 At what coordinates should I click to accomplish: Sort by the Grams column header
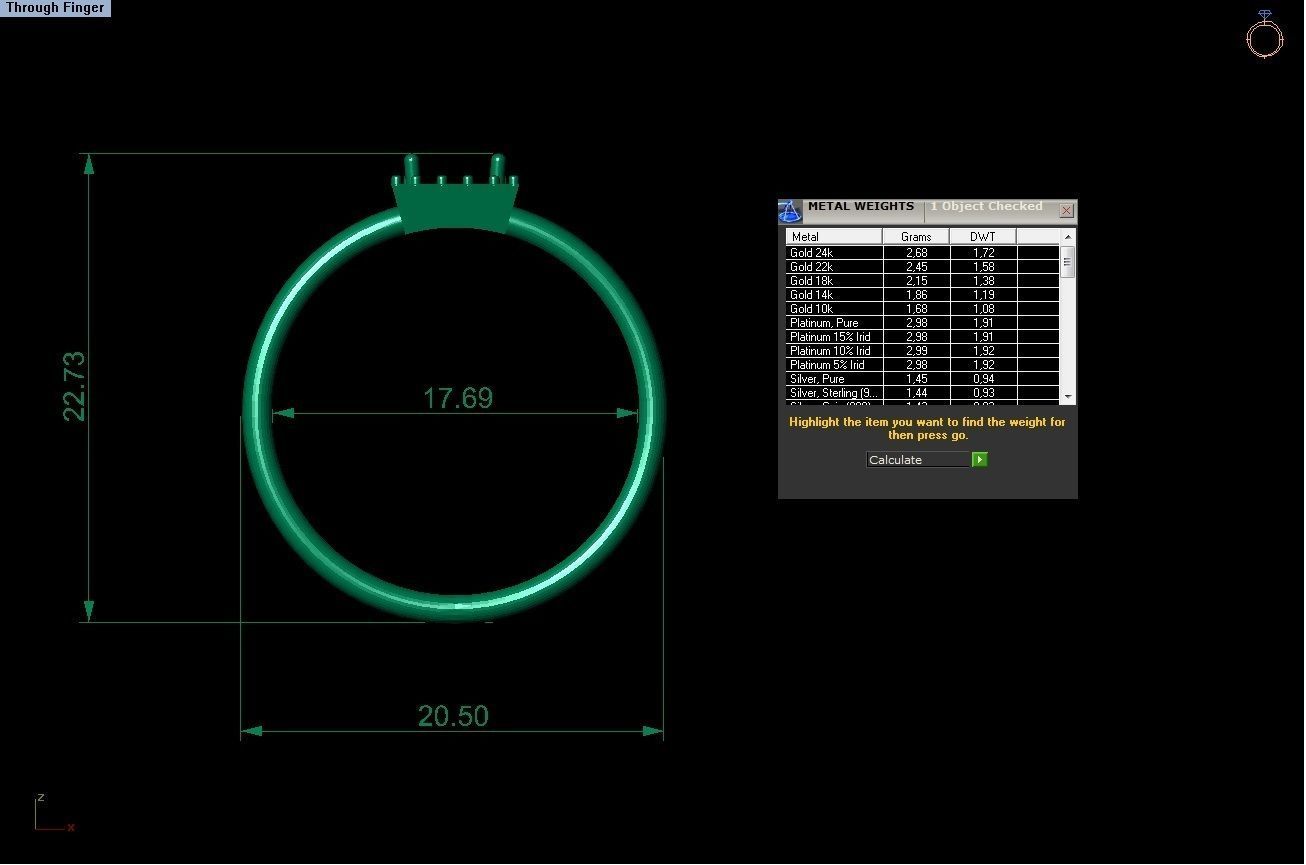click(916, 237)
